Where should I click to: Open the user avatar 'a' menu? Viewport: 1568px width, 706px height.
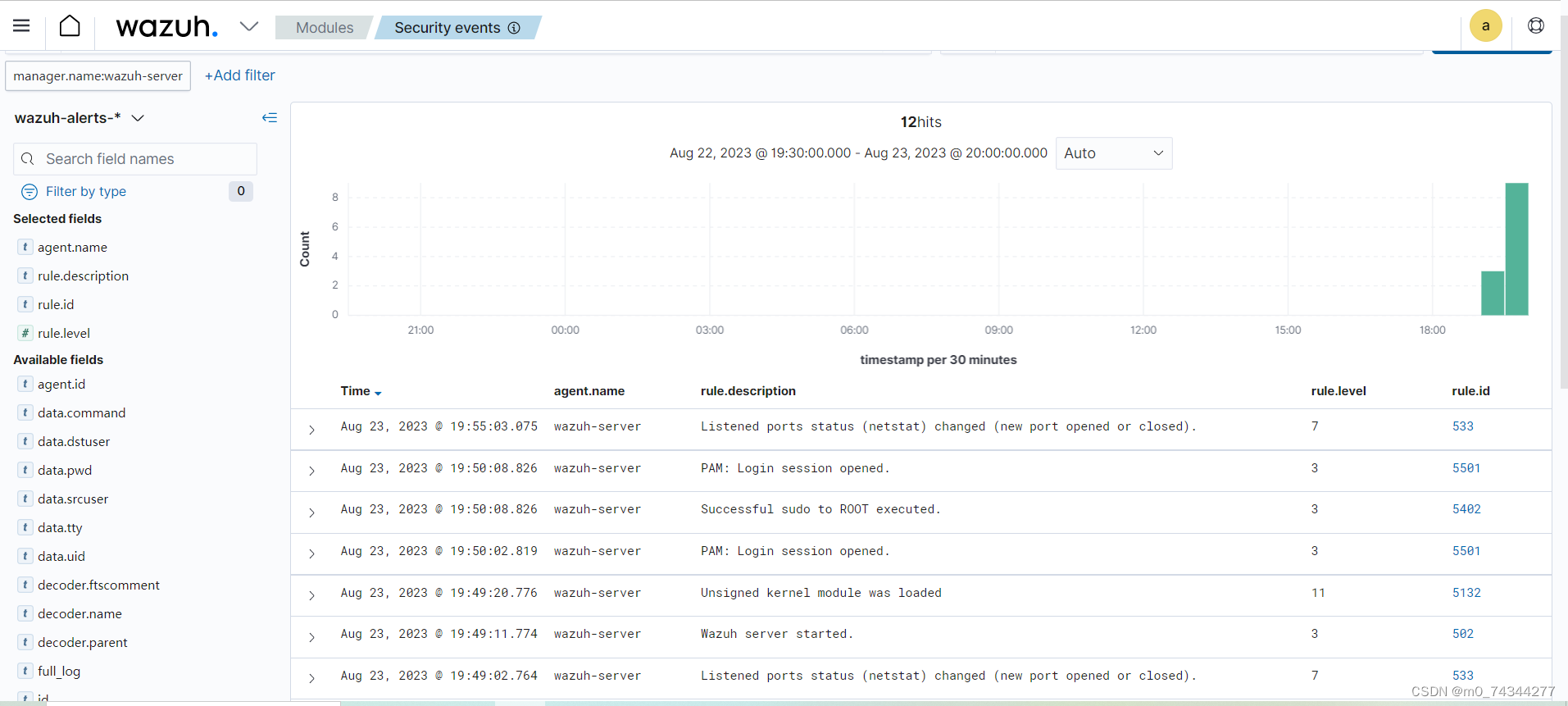click(1485, 25)
